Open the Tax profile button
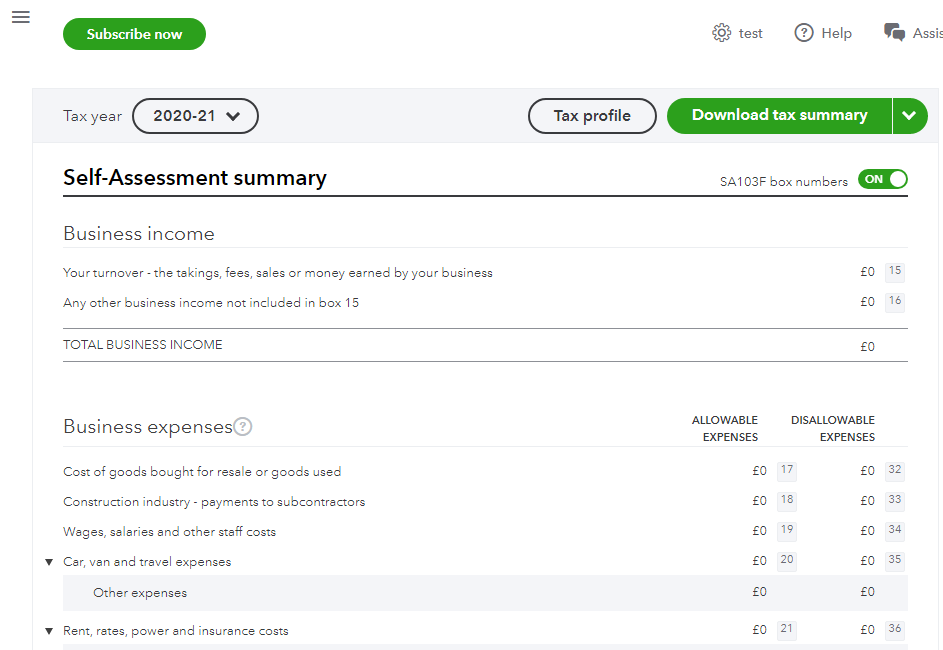The height and width of the screenshot is (650, 943). (x=592, y=116)
